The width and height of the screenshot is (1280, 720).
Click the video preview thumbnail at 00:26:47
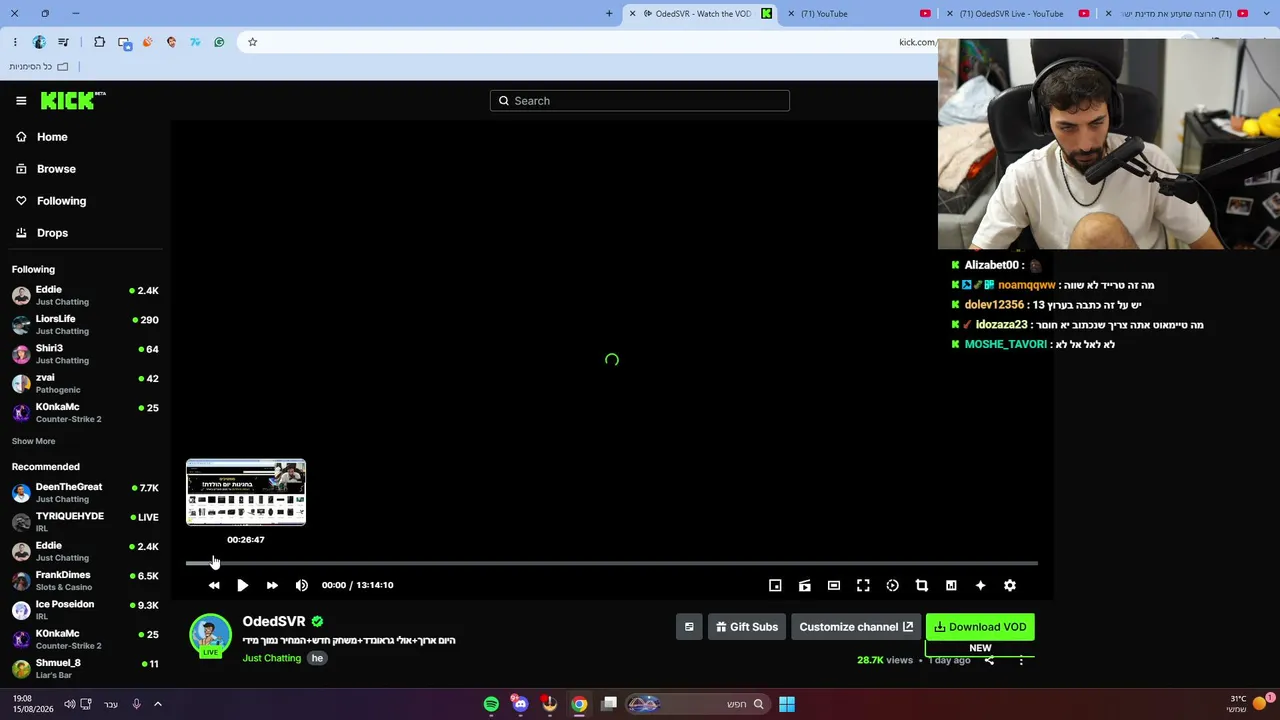(246, 492)
